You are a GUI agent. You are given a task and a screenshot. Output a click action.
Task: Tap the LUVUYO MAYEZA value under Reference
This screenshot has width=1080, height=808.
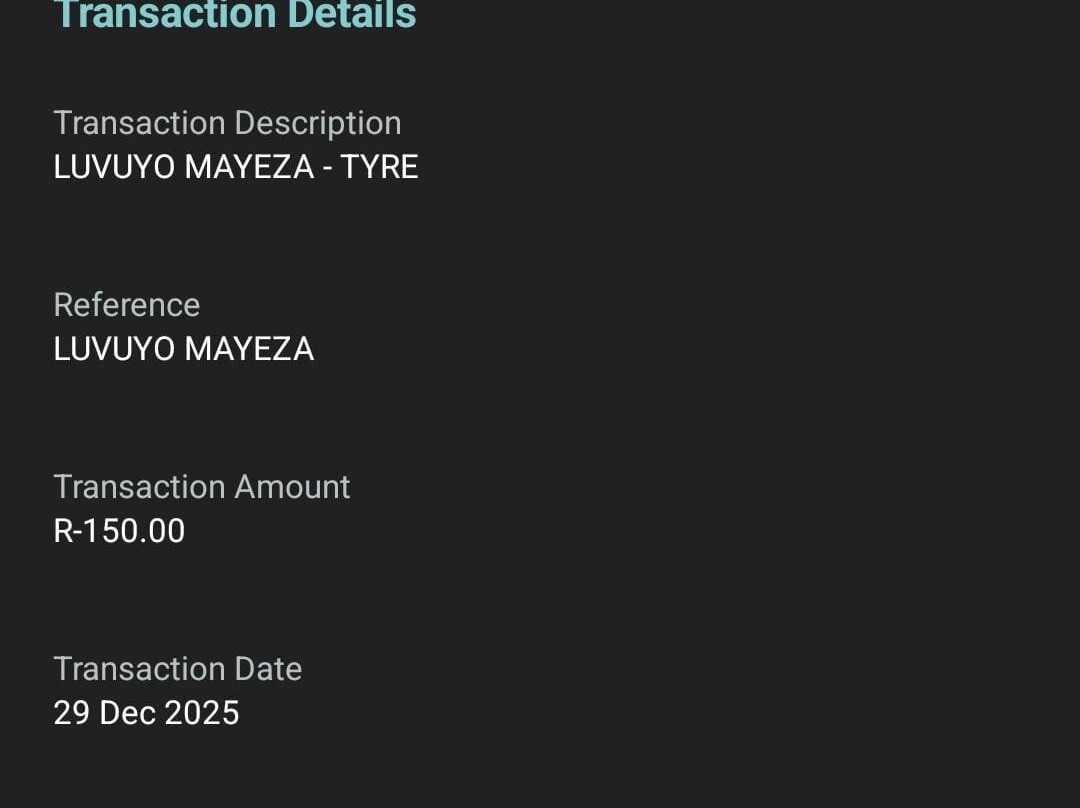[x=184, y=349]
